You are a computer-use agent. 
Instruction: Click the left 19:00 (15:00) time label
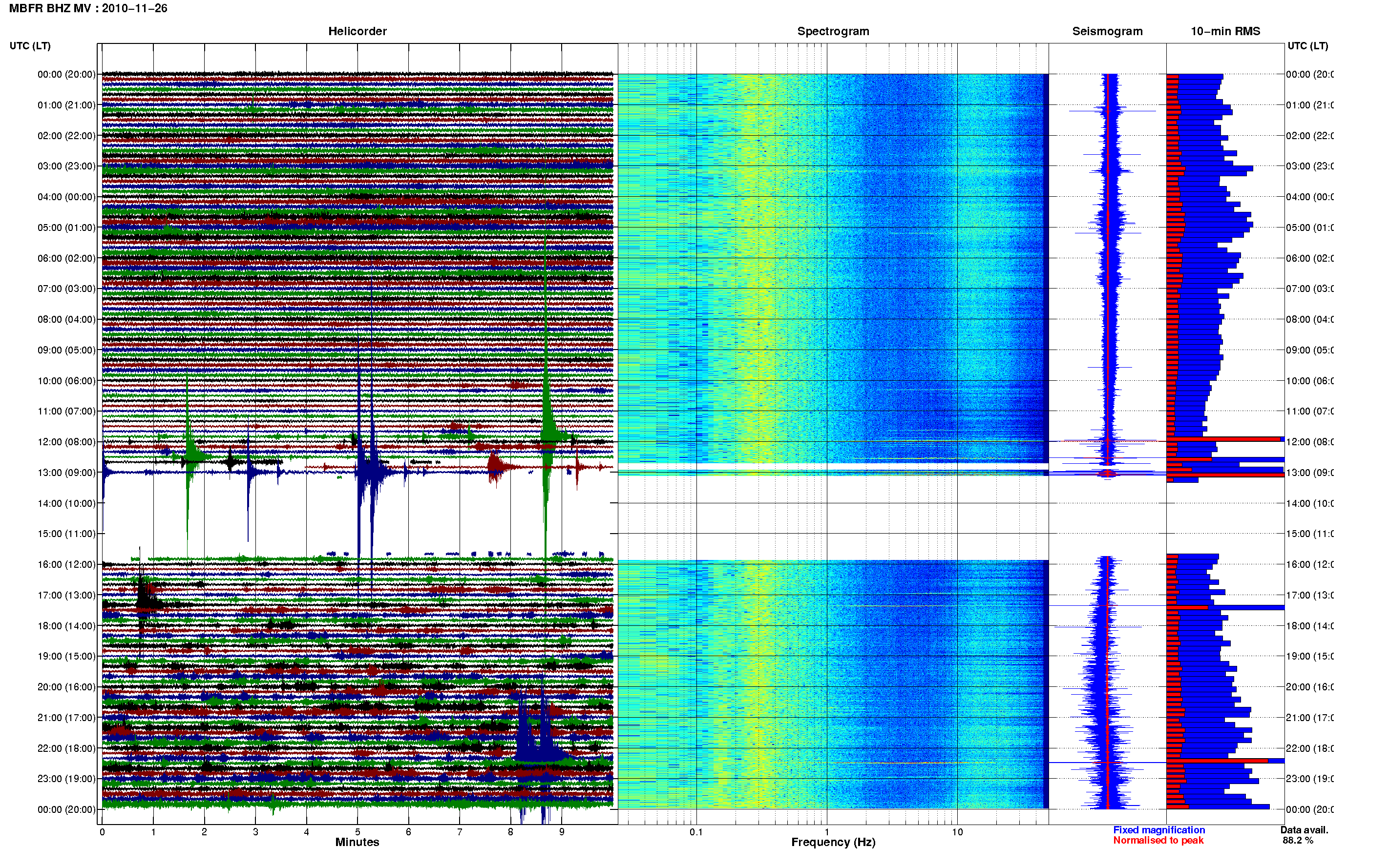coord(66,656)
